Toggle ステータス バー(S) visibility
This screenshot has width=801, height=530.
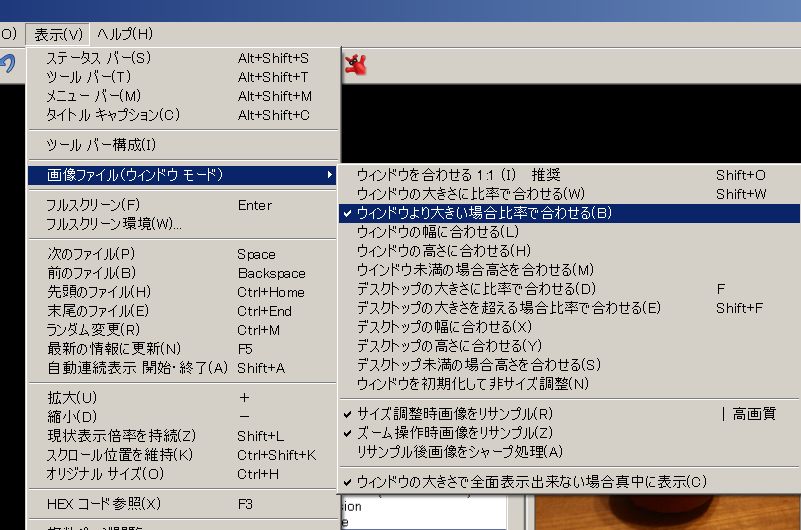coord(98,58)
